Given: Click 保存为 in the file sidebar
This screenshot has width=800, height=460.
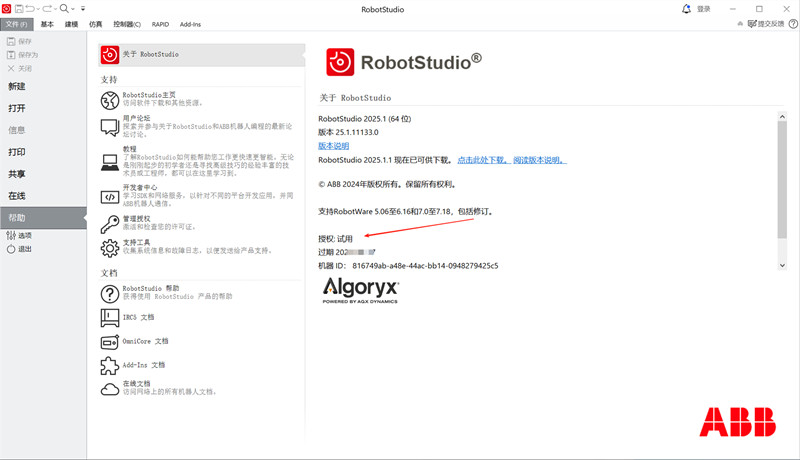Looking at the screenshot, I should 22,55.
